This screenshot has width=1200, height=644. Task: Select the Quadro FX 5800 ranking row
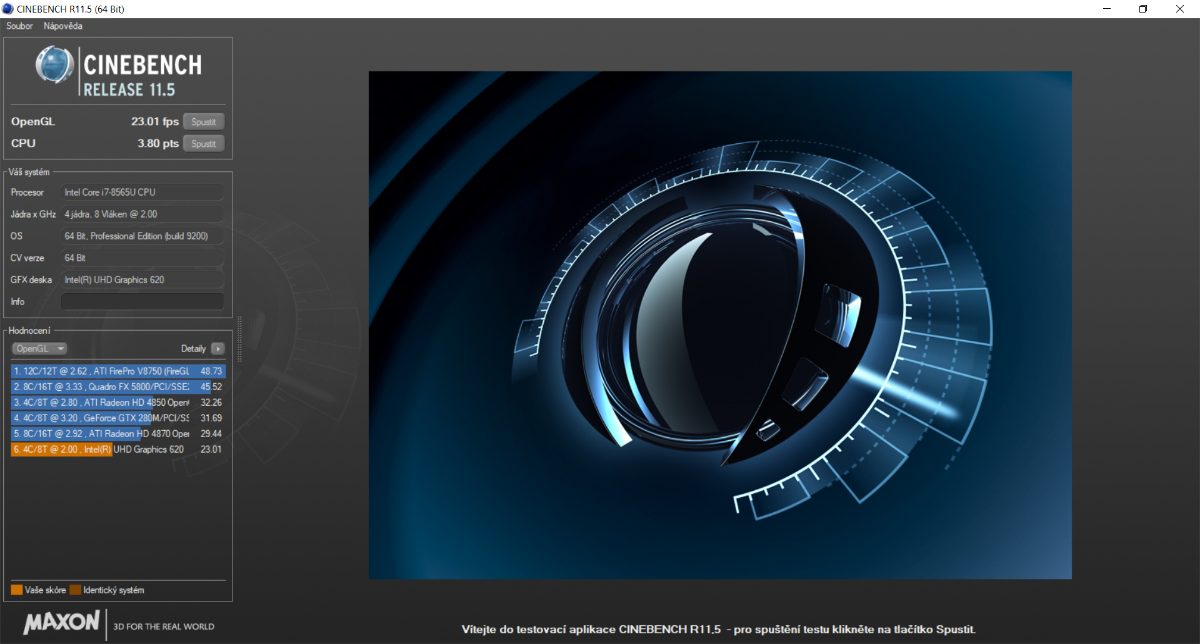(x=117, y=386)
